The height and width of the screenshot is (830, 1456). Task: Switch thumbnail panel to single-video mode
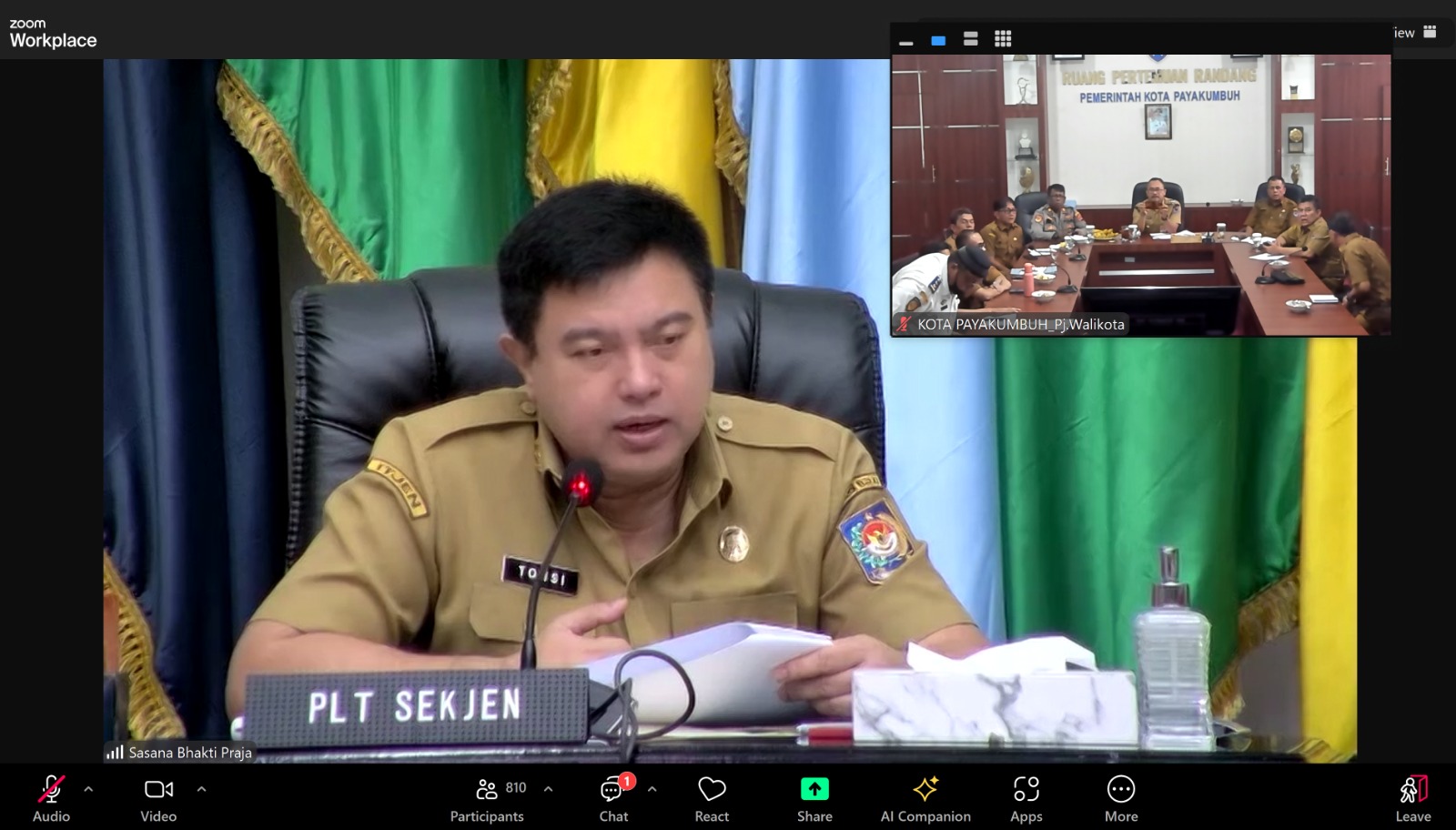(x=938, y=40)
